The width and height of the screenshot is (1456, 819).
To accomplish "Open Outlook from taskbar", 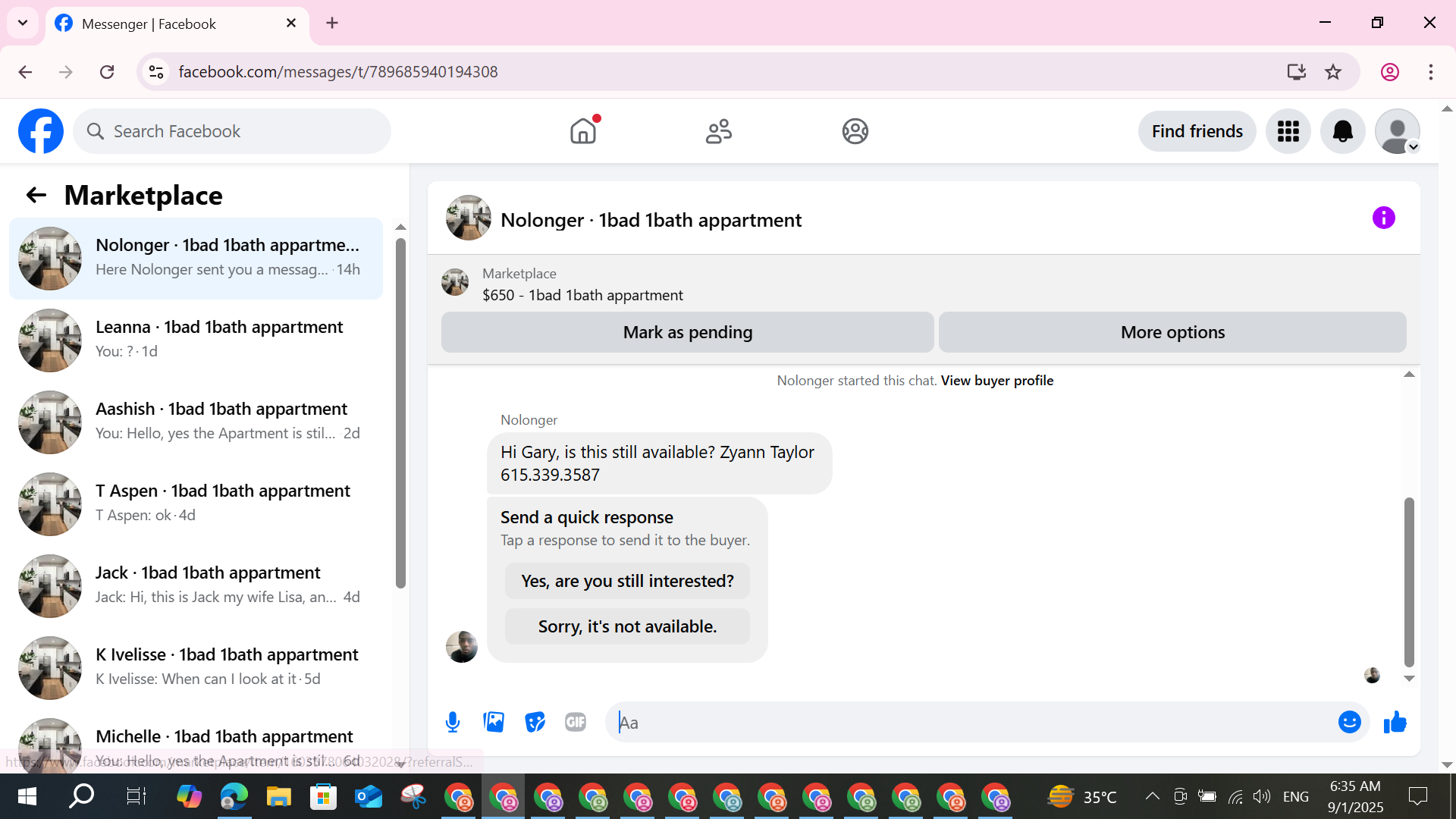I will point(368,796).
